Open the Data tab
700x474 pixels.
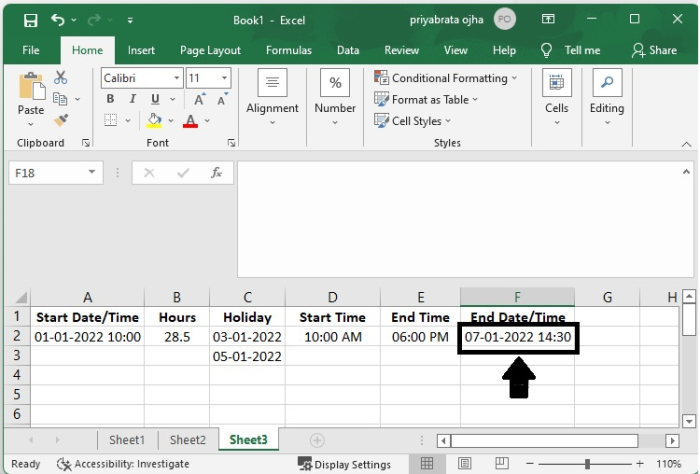click(x=348, y=50)
